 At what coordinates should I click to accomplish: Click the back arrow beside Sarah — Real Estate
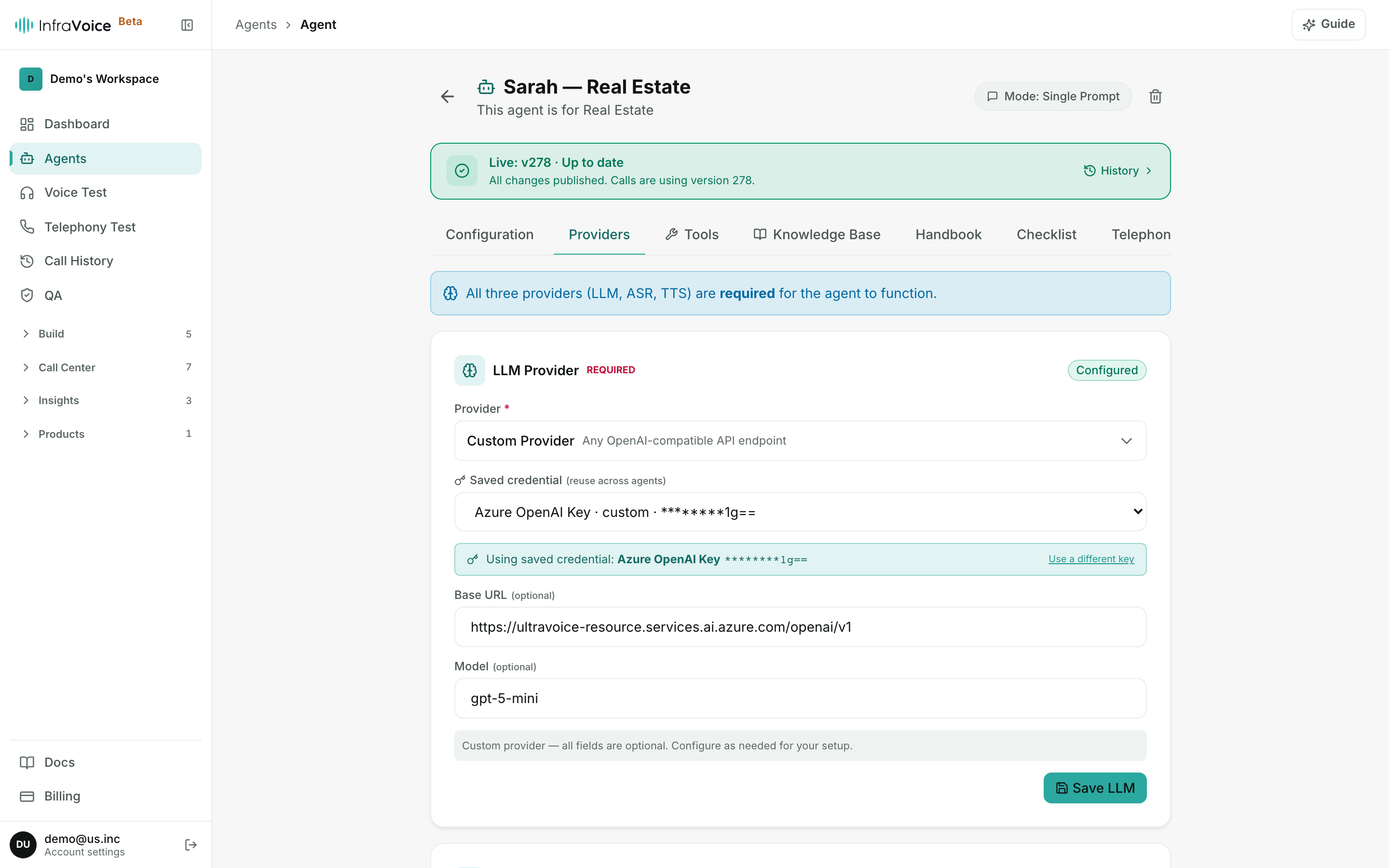point(447,96)
